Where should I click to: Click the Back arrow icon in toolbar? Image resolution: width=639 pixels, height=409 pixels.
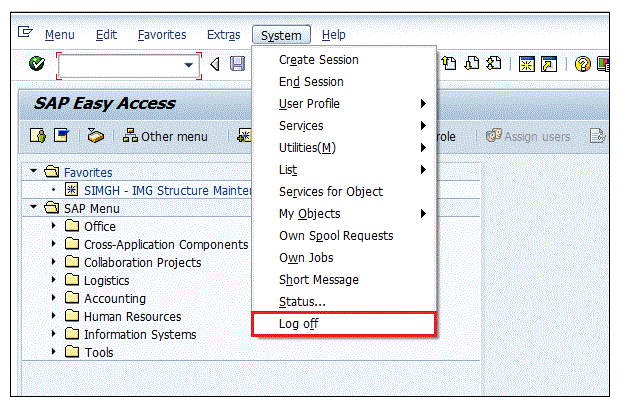click(x=215, y=64)
